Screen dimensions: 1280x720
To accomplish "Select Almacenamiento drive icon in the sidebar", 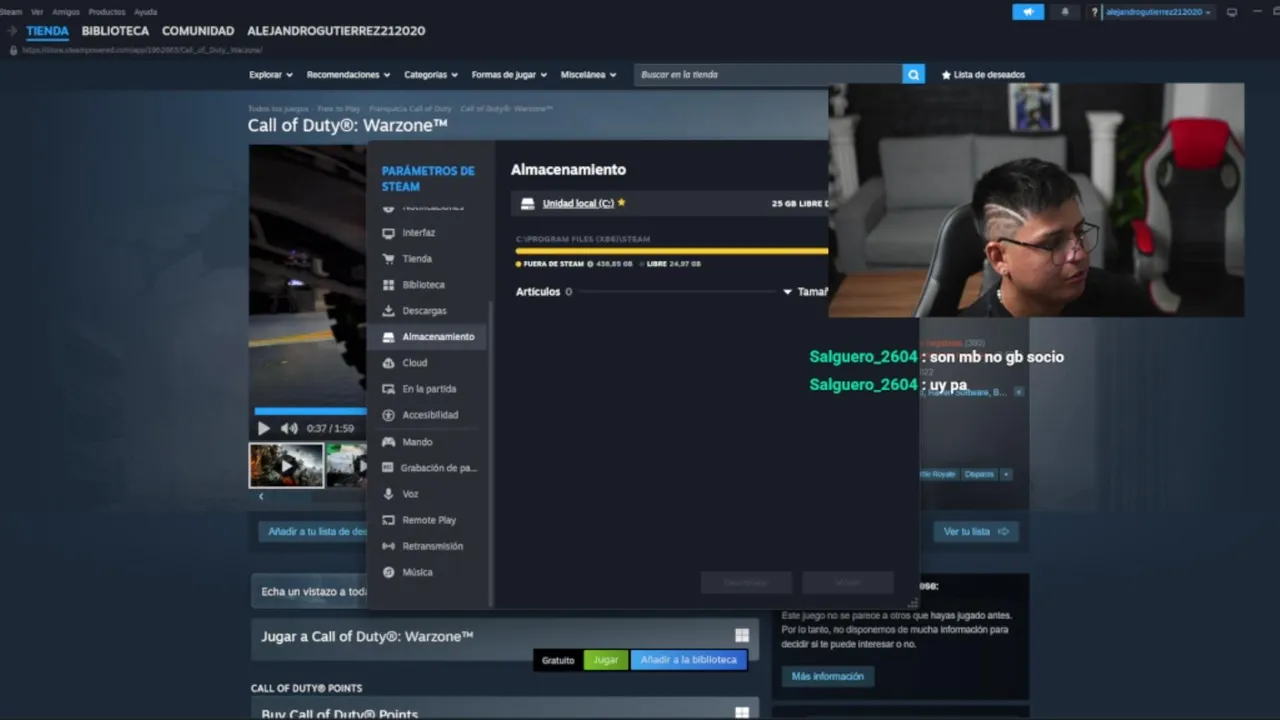I will pos(388,337).
